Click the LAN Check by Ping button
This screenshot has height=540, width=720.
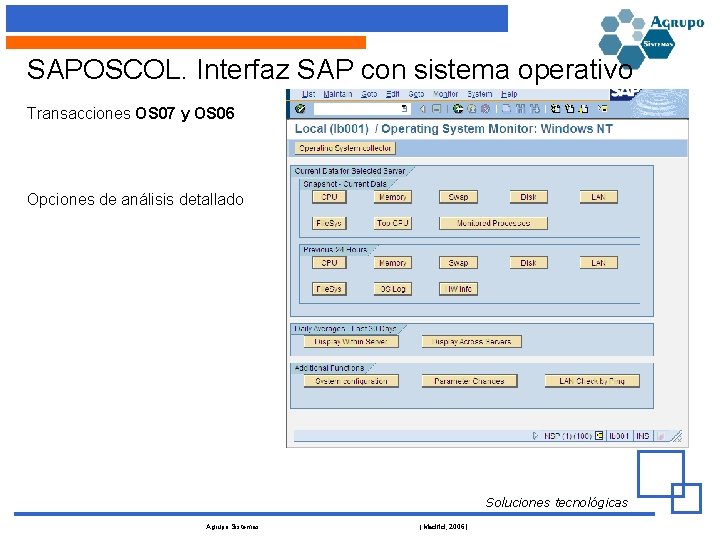[592, 381]
